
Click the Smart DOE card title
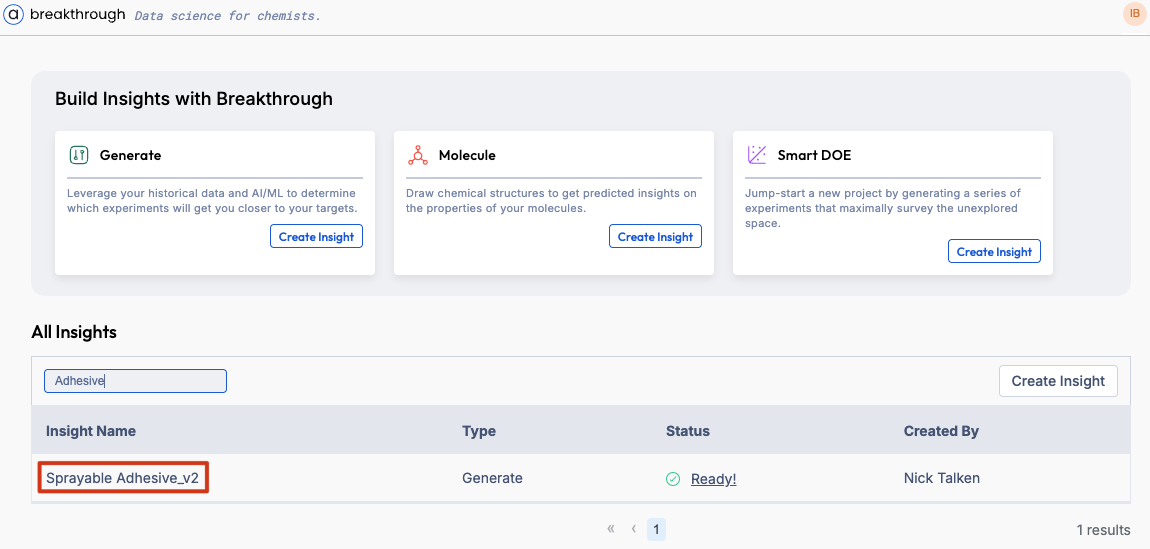[x=814, y=155]
